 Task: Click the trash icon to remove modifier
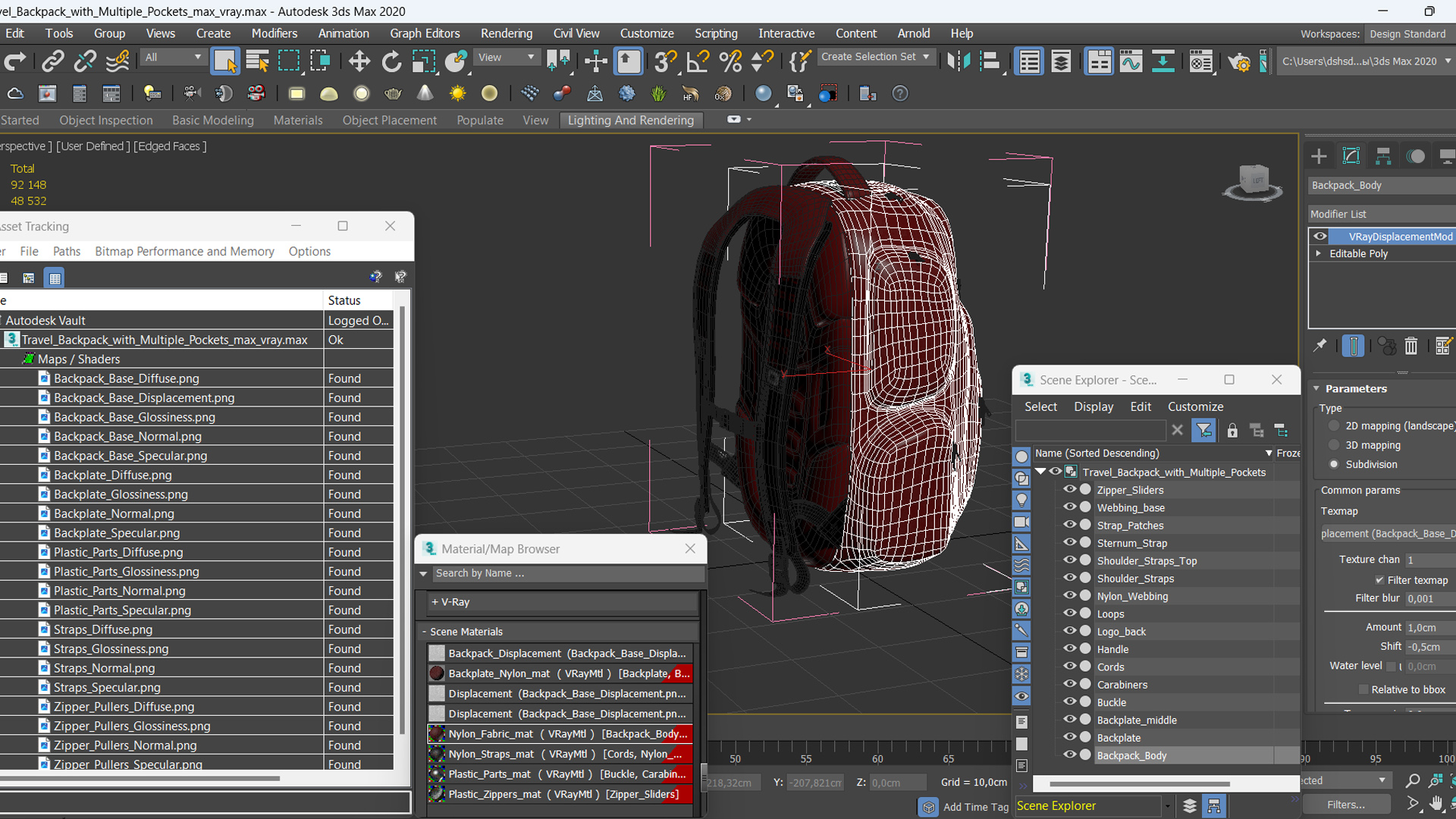(x=1410, y=347)
